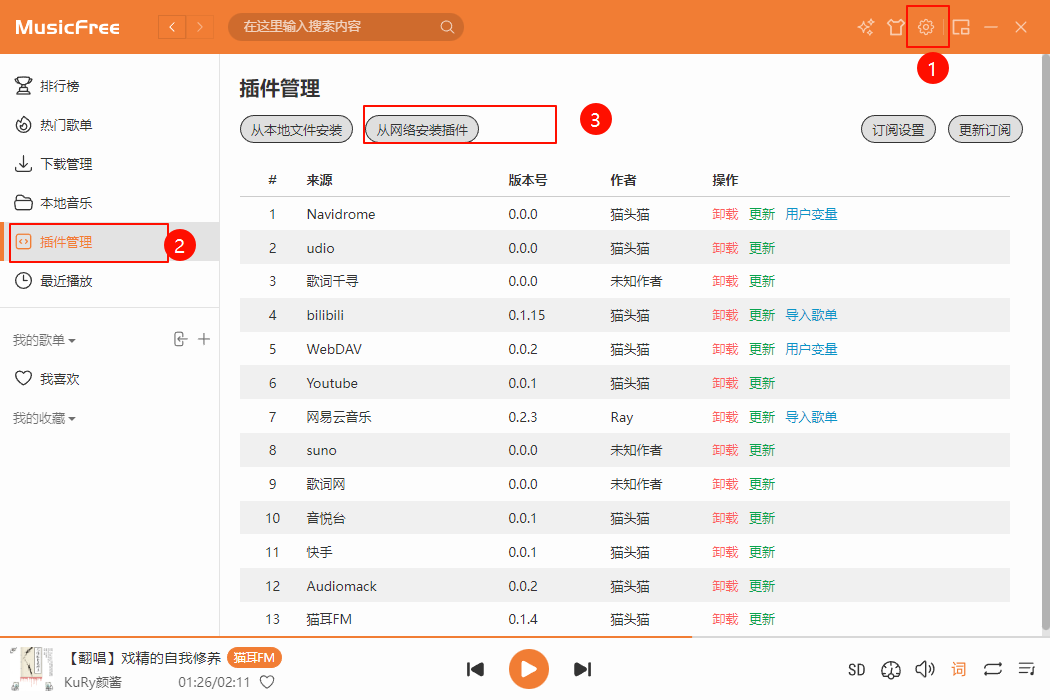1050x700 pixels.
Task: Favorite the current song with heart
Action: coord(267,682)
